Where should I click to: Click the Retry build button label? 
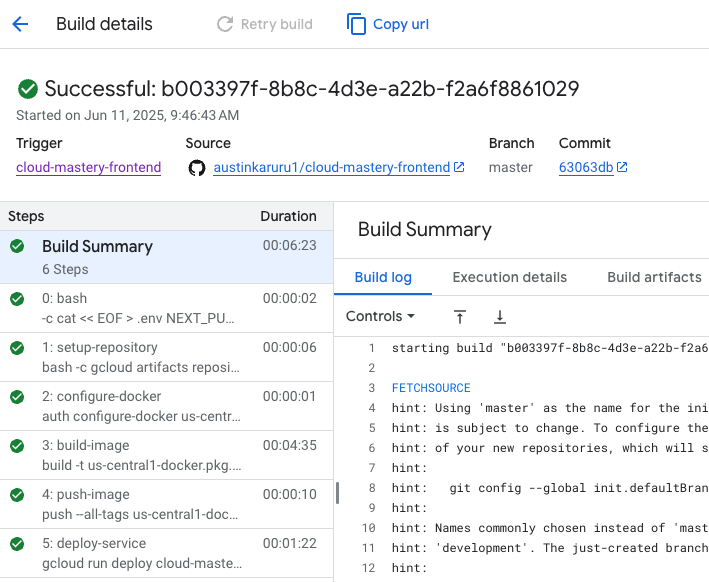pyautogui.click(x=277, y=24)
